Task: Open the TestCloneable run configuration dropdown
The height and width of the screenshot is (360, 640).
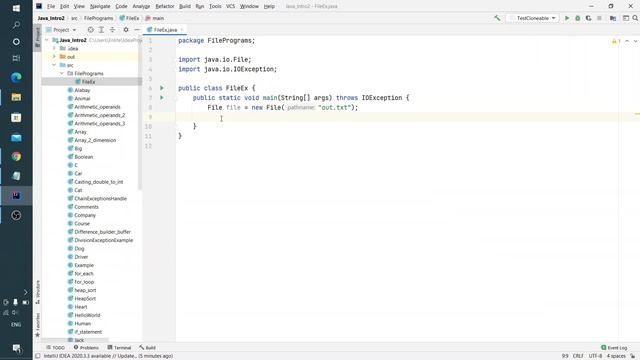Action: 533,18
